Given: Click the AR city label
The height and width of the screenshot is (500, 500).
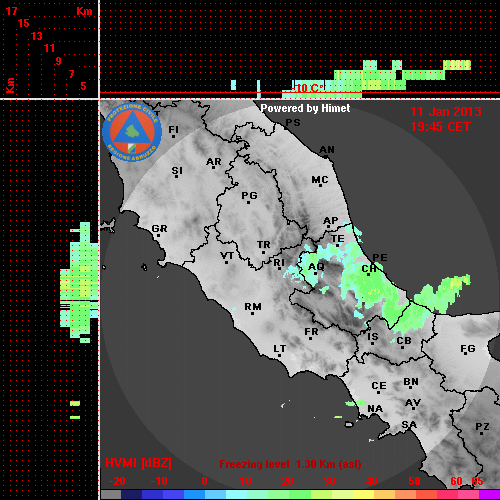Looking at the screenshot, I should 214,162.
